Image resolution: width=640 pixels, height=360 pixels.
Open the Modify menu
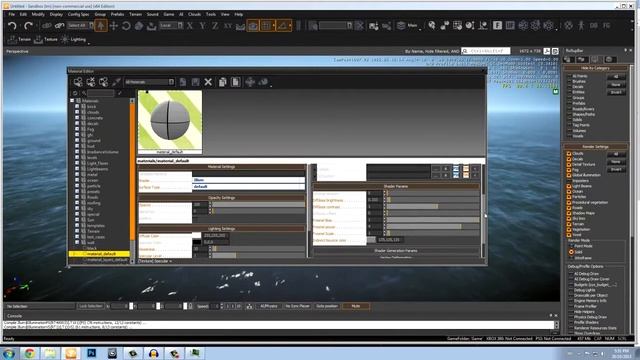click(38, 14)
